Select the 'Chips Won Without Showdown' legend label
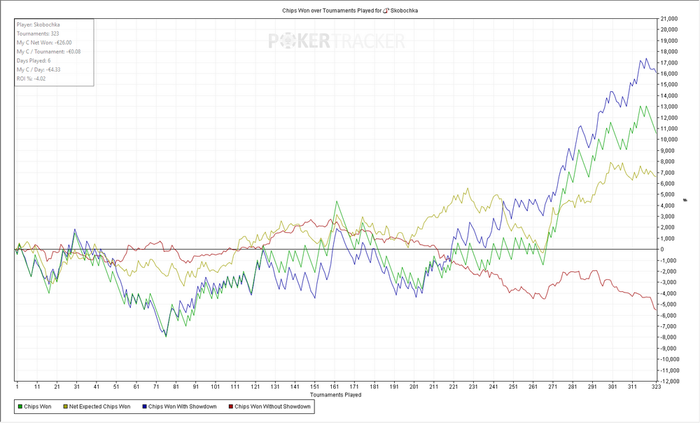Viewport: 700px width, 423px height. (272, 406)
